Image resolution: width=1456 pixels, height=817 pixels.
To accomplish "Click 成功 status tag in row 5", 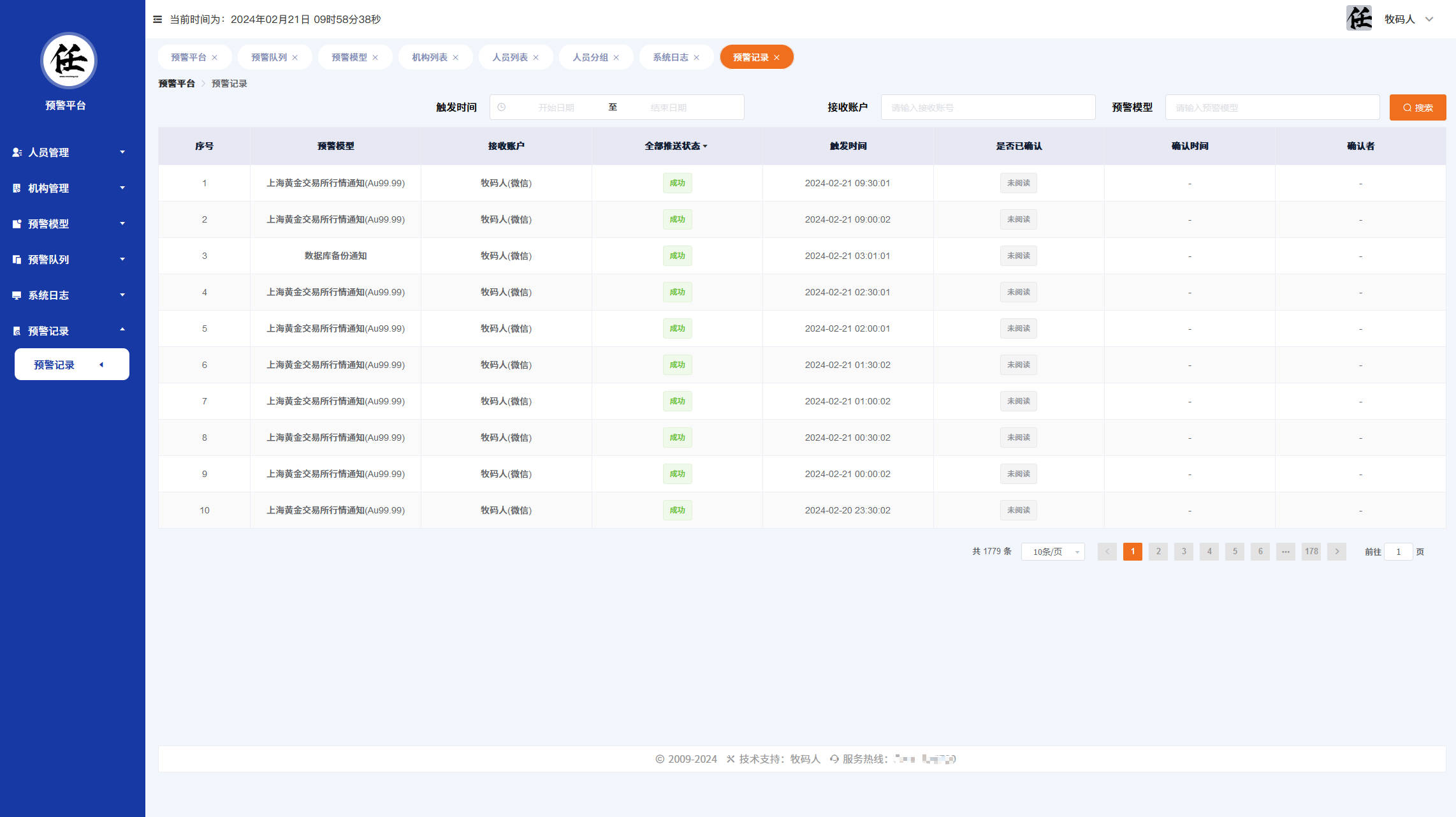I will tap(677, 328).
